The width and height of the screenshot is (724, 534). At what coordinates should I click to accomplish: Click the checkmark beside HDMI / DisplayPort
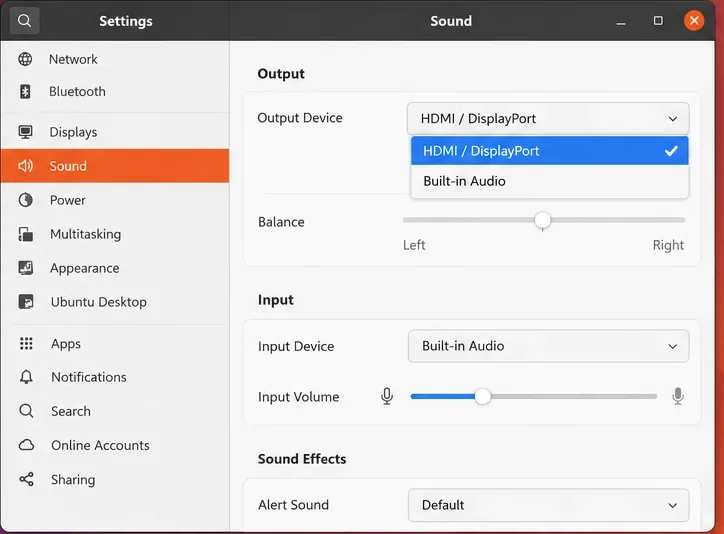671,150
